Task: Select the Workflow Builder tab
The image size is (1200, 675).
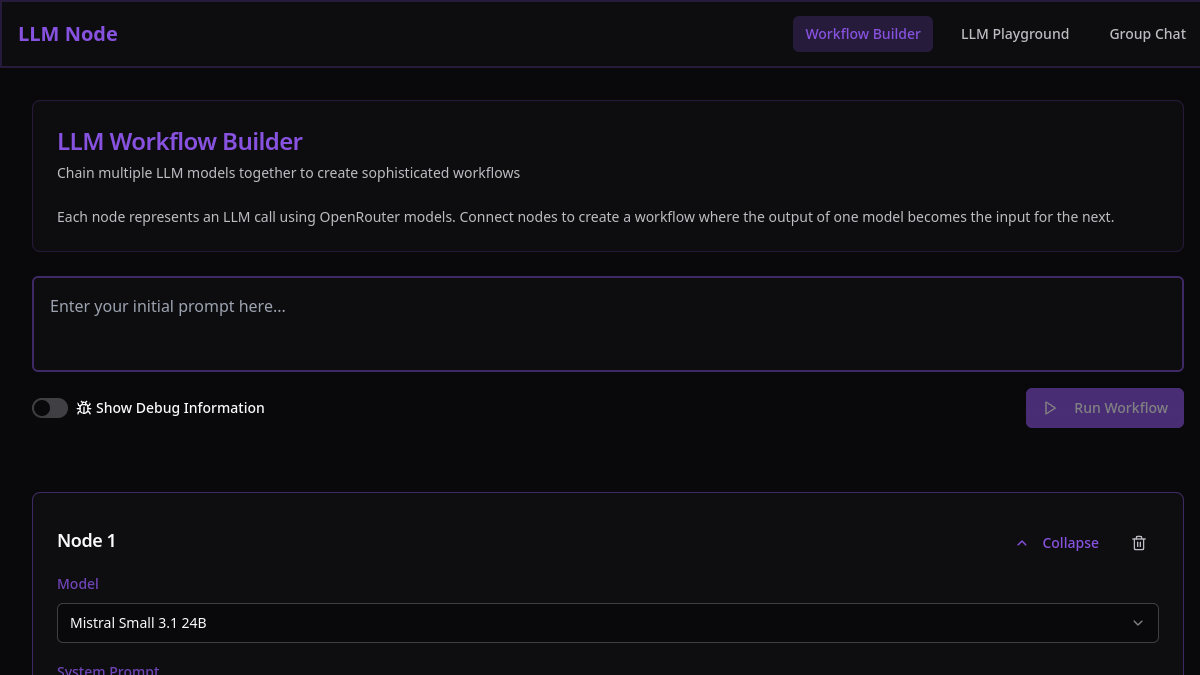Action: [x=863, y=34]
